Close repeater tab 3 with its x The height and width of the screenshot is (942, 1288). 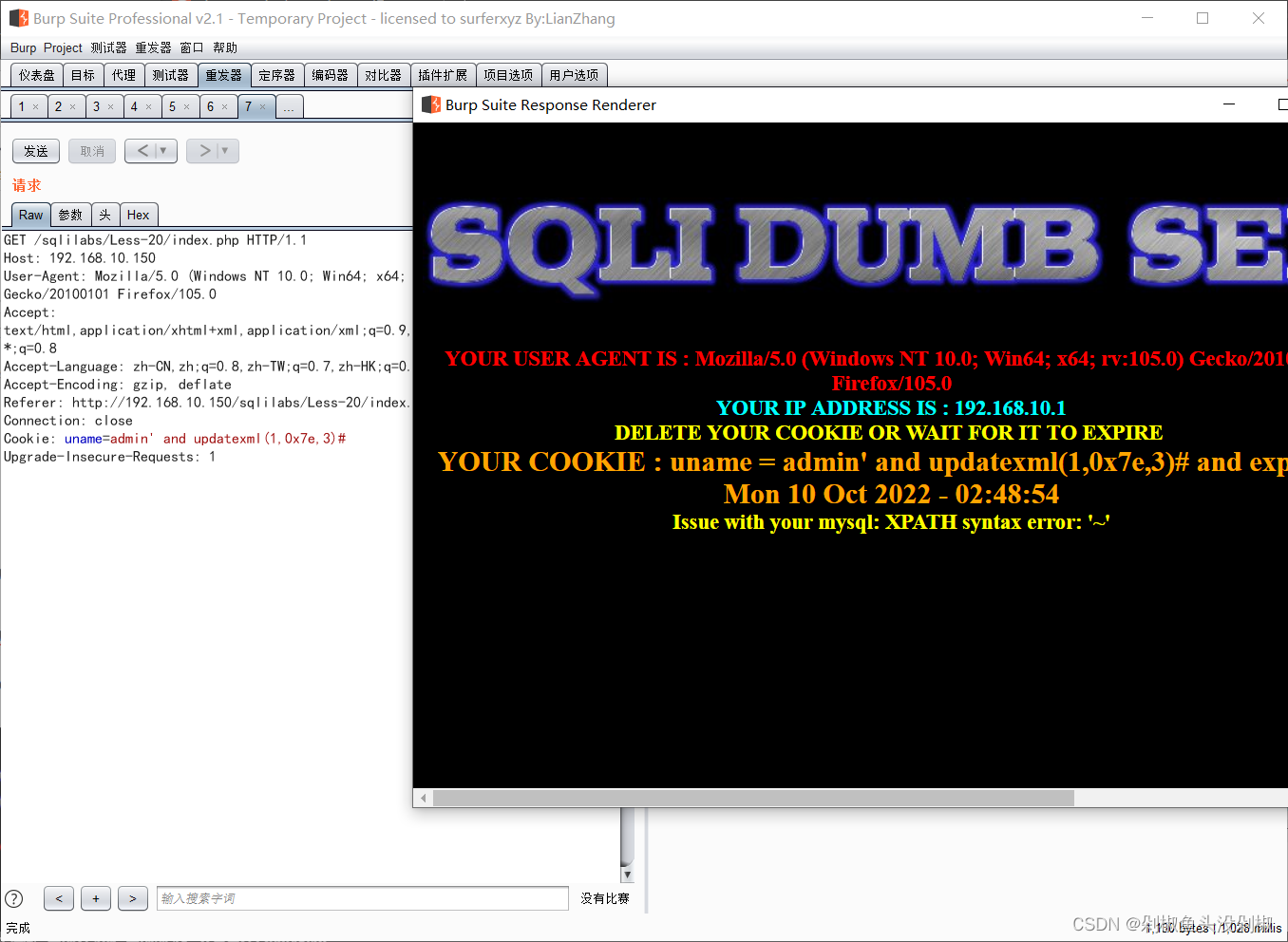pyautogui.click(x=111, y=106)
